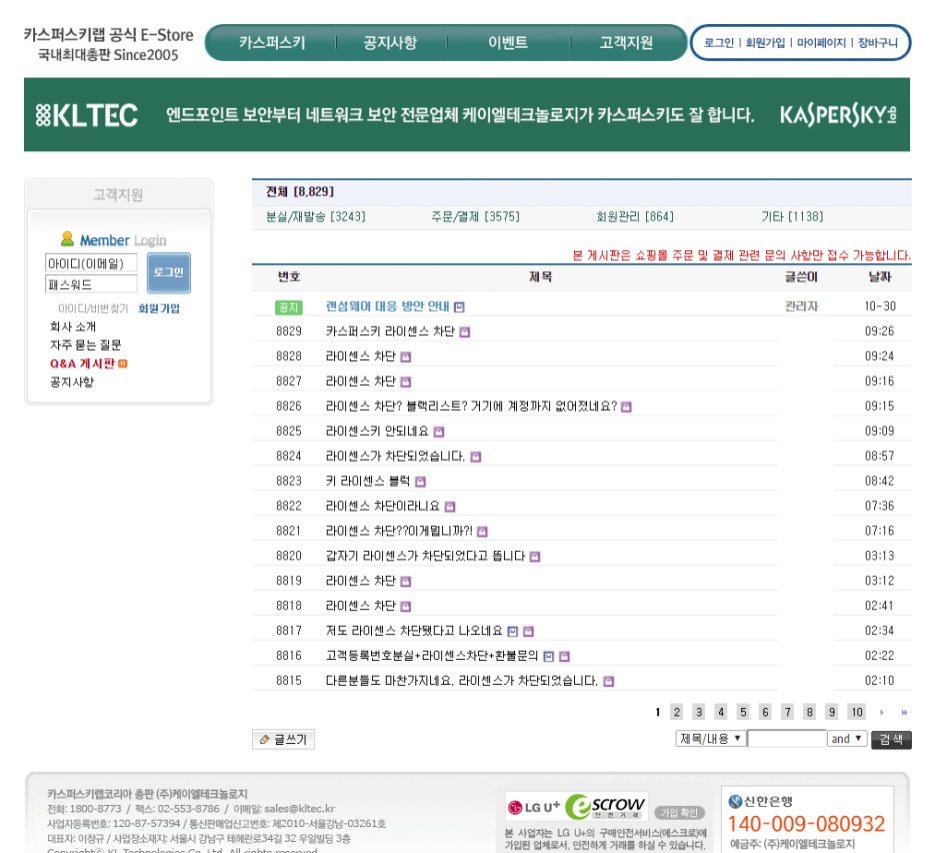Click lock icon on post 8819

(x=406, y=581)
